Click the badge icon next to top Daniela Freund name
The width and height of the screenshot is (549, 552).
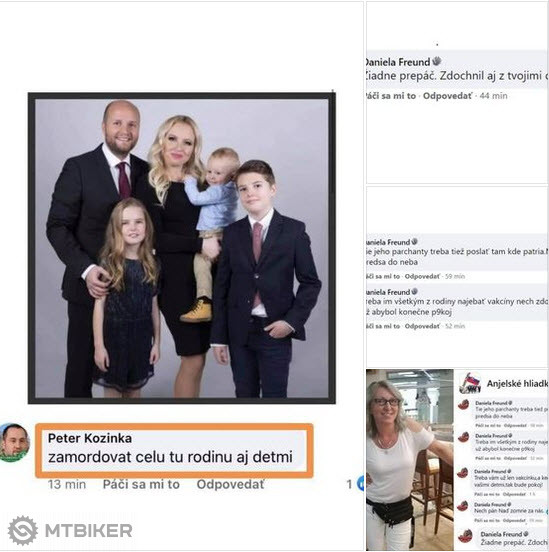(x=437, y=61)
